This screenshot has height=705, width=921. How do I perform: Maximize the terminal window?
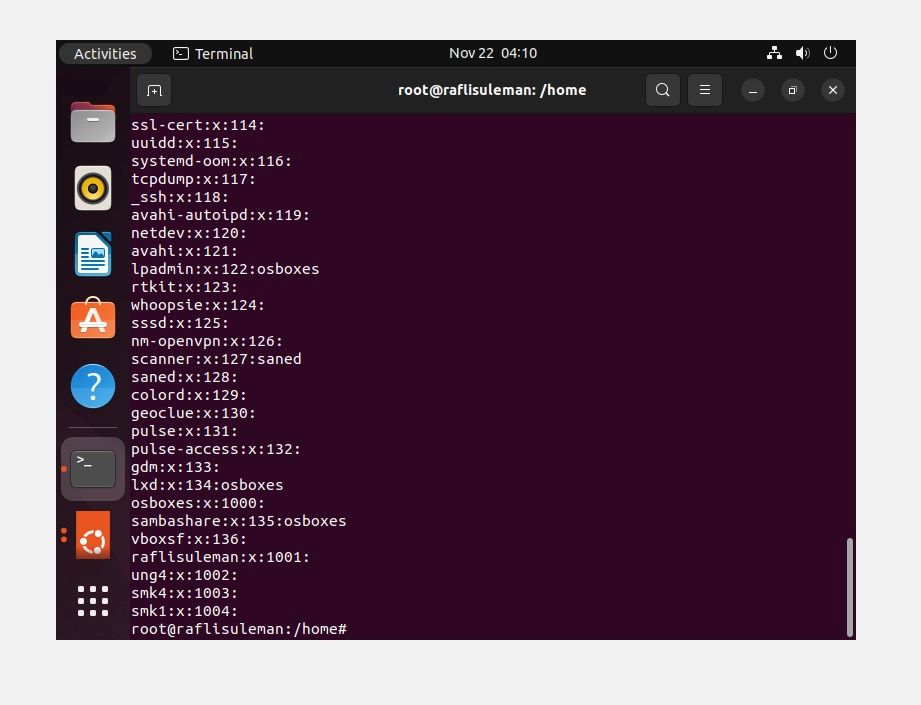pos(792,90)
